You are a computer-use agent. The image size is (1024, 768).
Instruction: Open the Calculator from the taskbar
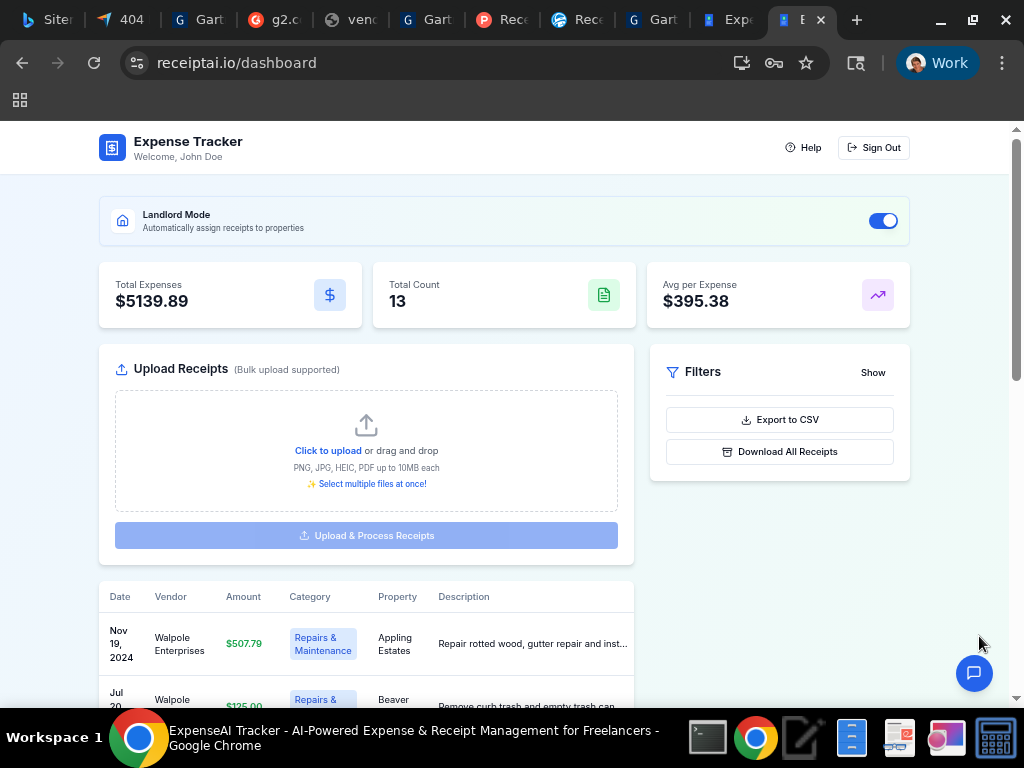pyautogui.click(x=995, y=737)
